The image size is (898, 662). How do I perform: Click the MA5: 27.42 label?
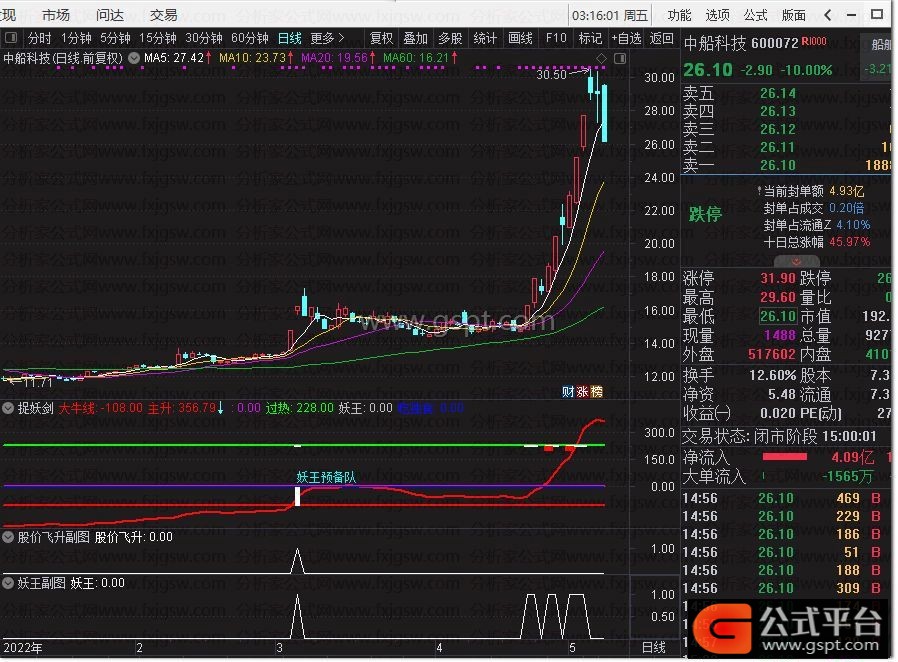pos(178,58)
